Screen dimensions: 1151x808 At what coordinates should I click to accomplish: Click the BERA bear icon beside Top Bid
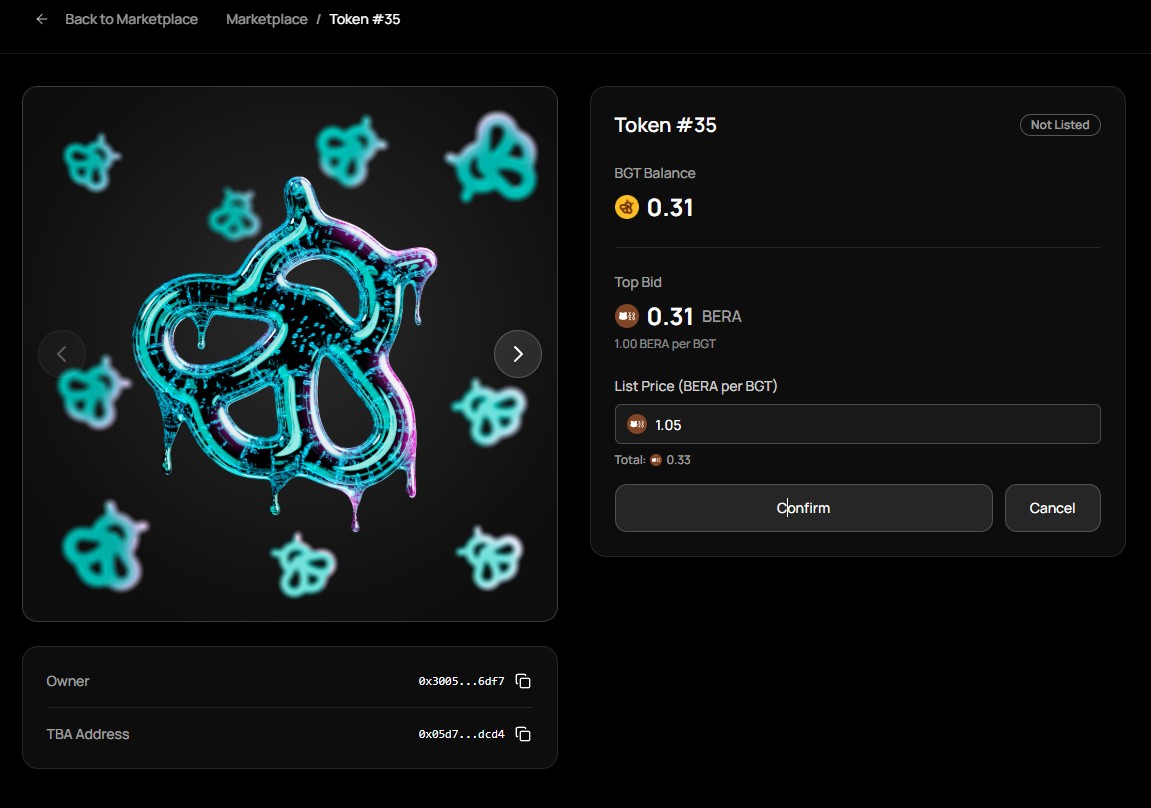pos(627,316)
